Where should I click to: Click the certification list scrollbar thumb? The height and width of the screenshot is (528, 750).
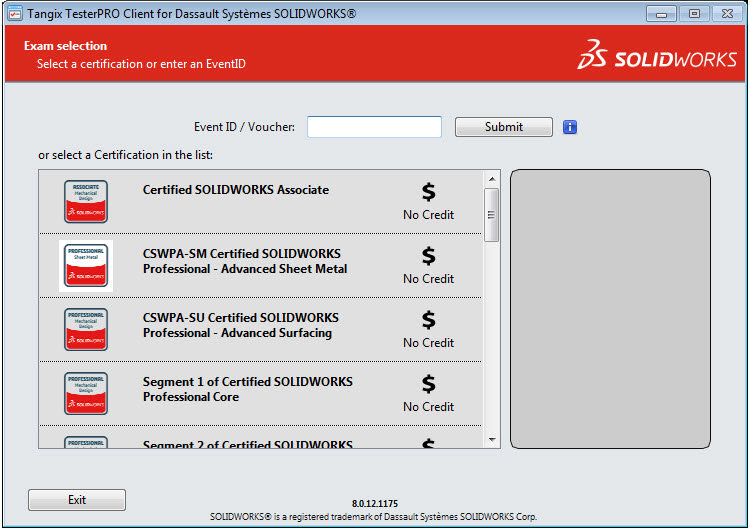tap(491, 215)
